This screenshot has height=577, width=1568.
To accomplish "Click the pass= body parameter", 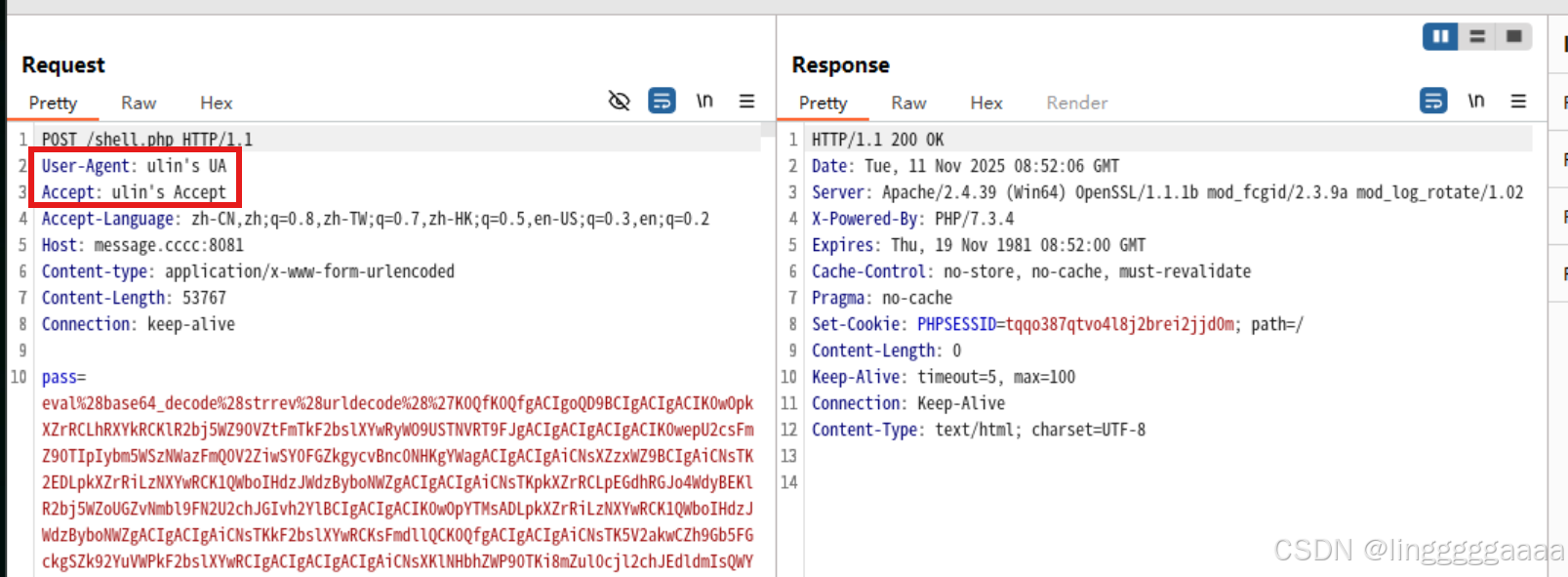I will (x=63, y=377).
